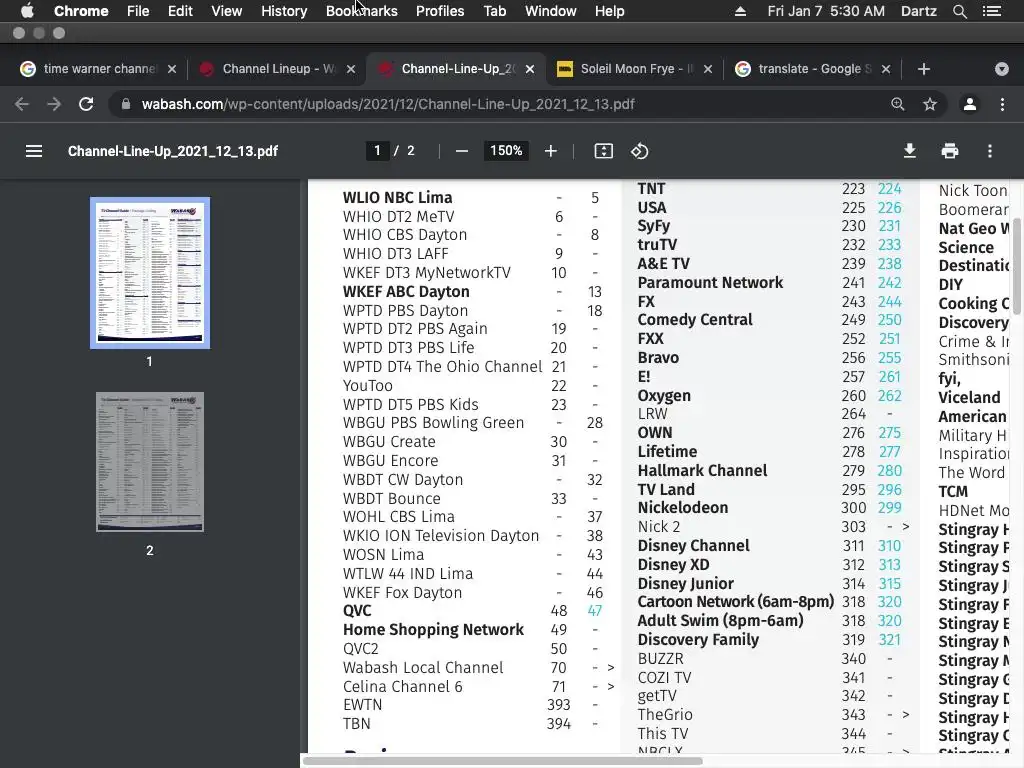The height and width of the screenshot is (768, 1024).
Task: Click the WLIO NBC Lima entry
Action: (397, 198)
